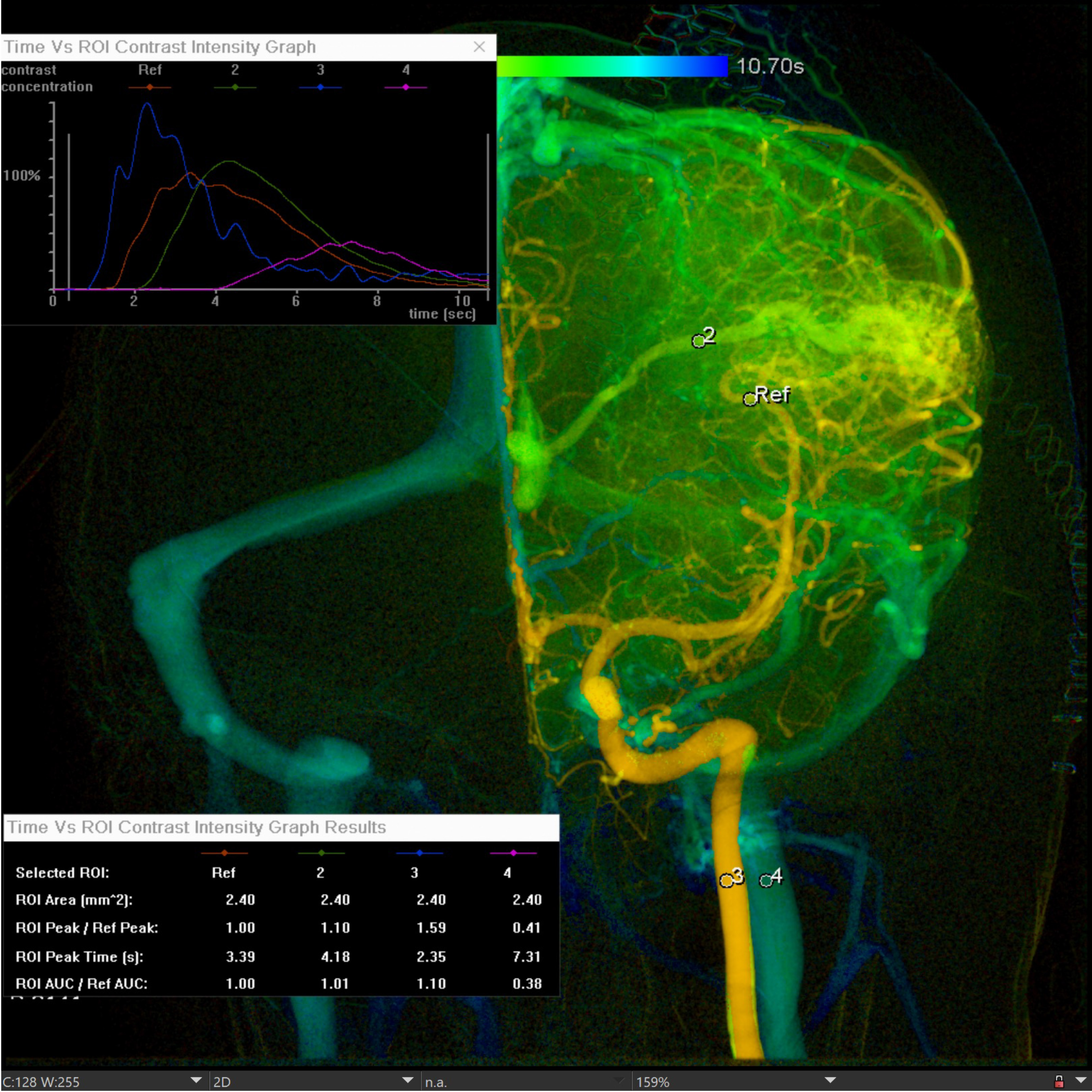Open the C:128 W:255 window level dropdown

click(196, 1080)
